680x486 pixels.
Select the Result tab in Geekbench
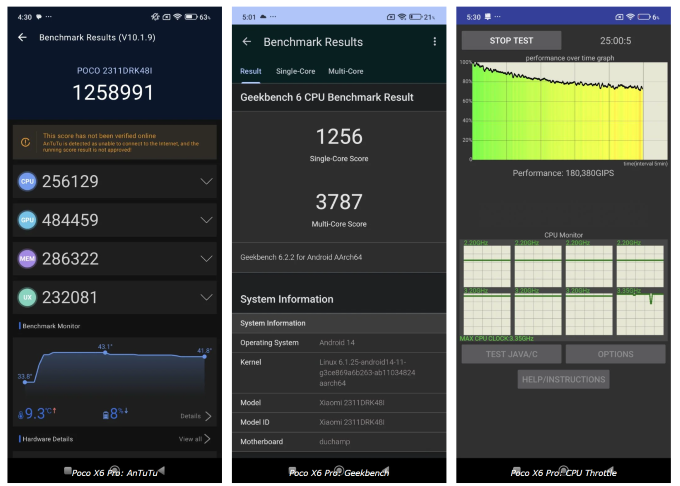251,71
